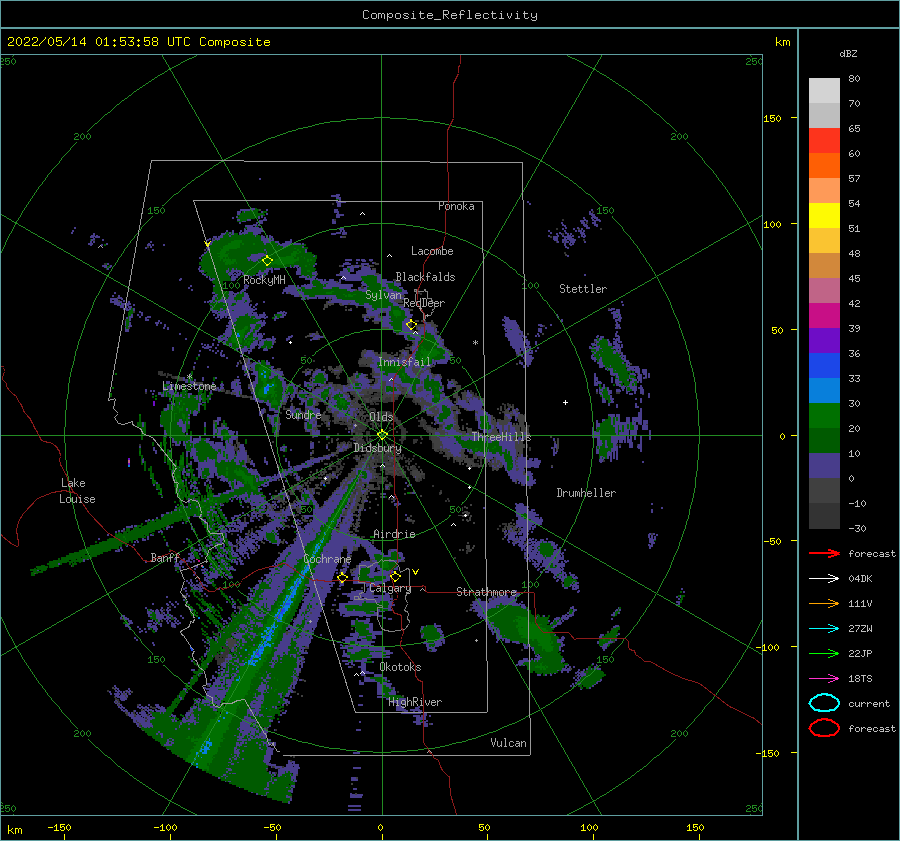Click the Stettler town label
Viewport: 900px width, 841px height.
583,289
